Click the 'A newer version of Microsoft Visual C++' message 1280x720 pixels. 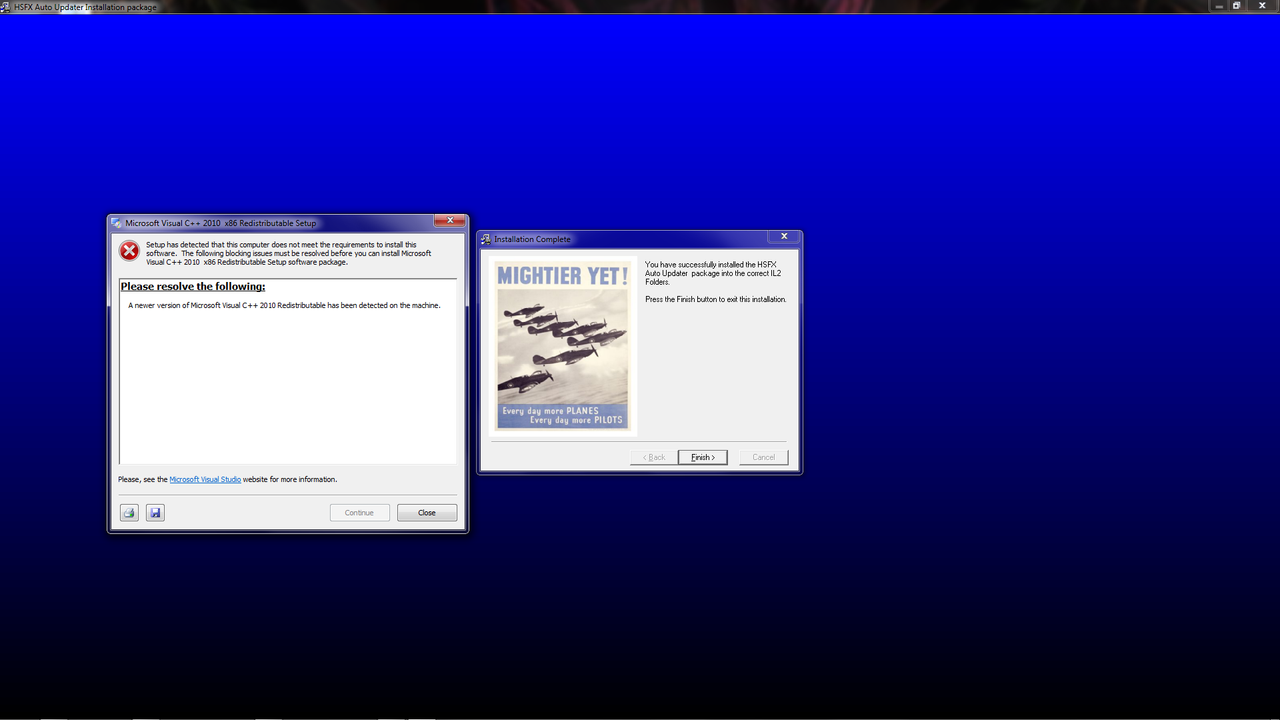[x=284, y=305]
